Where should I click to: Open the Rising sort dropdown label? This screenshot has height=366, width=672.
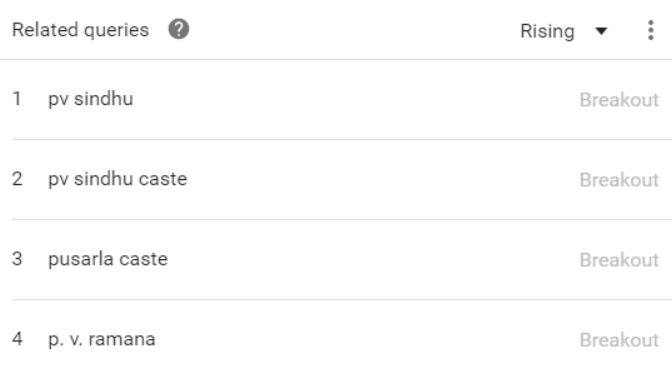coord(547,31)
